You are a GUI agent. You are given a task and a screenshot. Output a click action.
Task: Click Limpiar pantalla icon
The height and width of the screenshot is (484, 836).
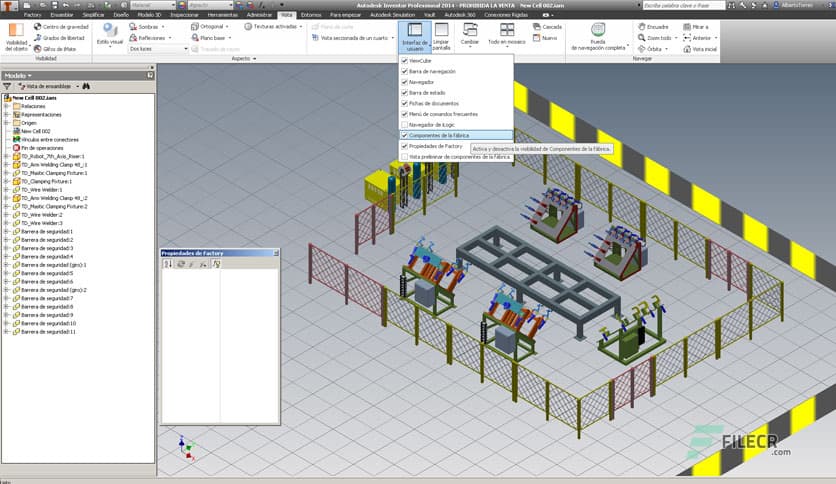click(441, 30)
